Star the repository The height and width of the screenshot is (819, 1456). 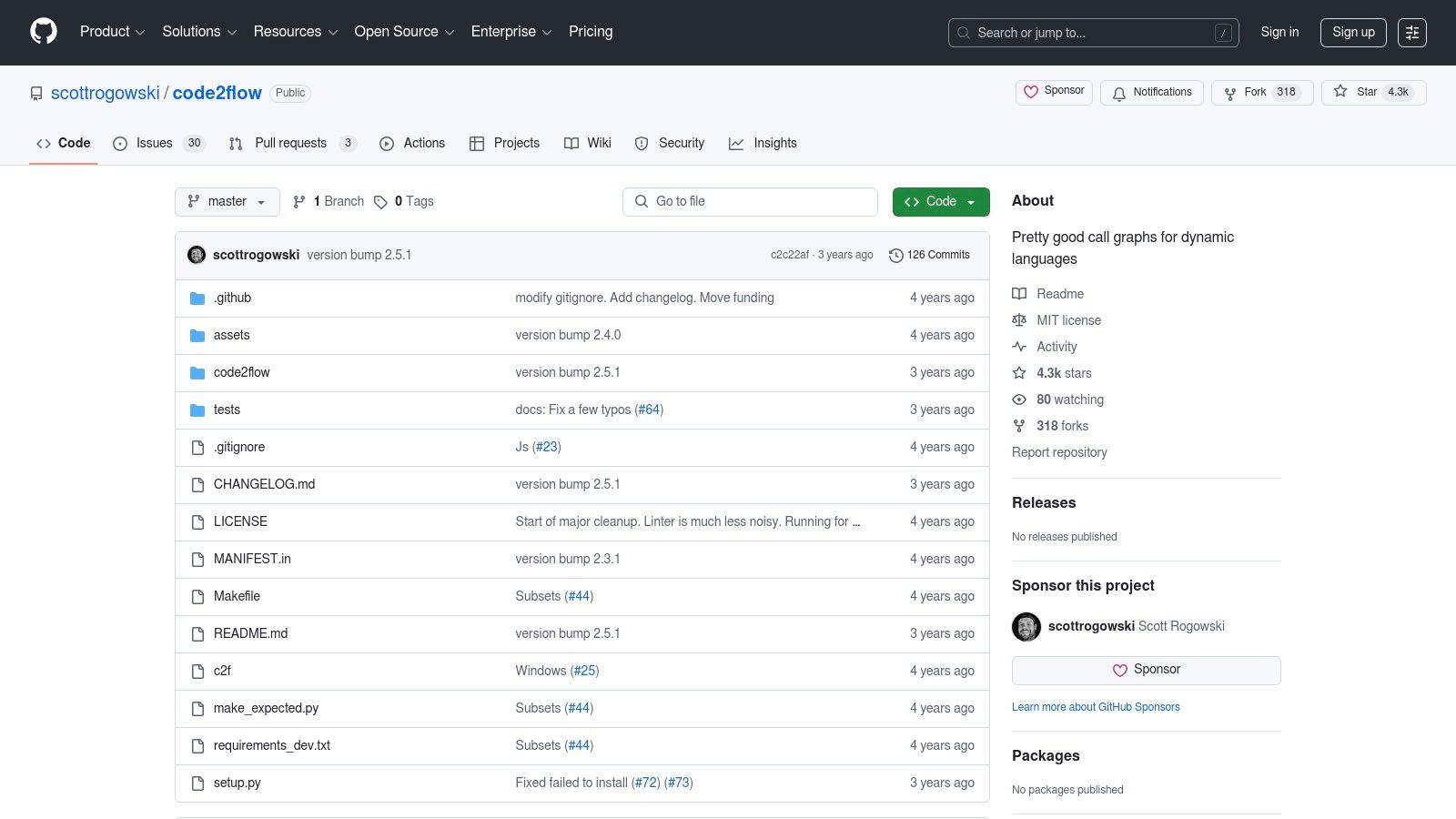tap(1374, 93)
